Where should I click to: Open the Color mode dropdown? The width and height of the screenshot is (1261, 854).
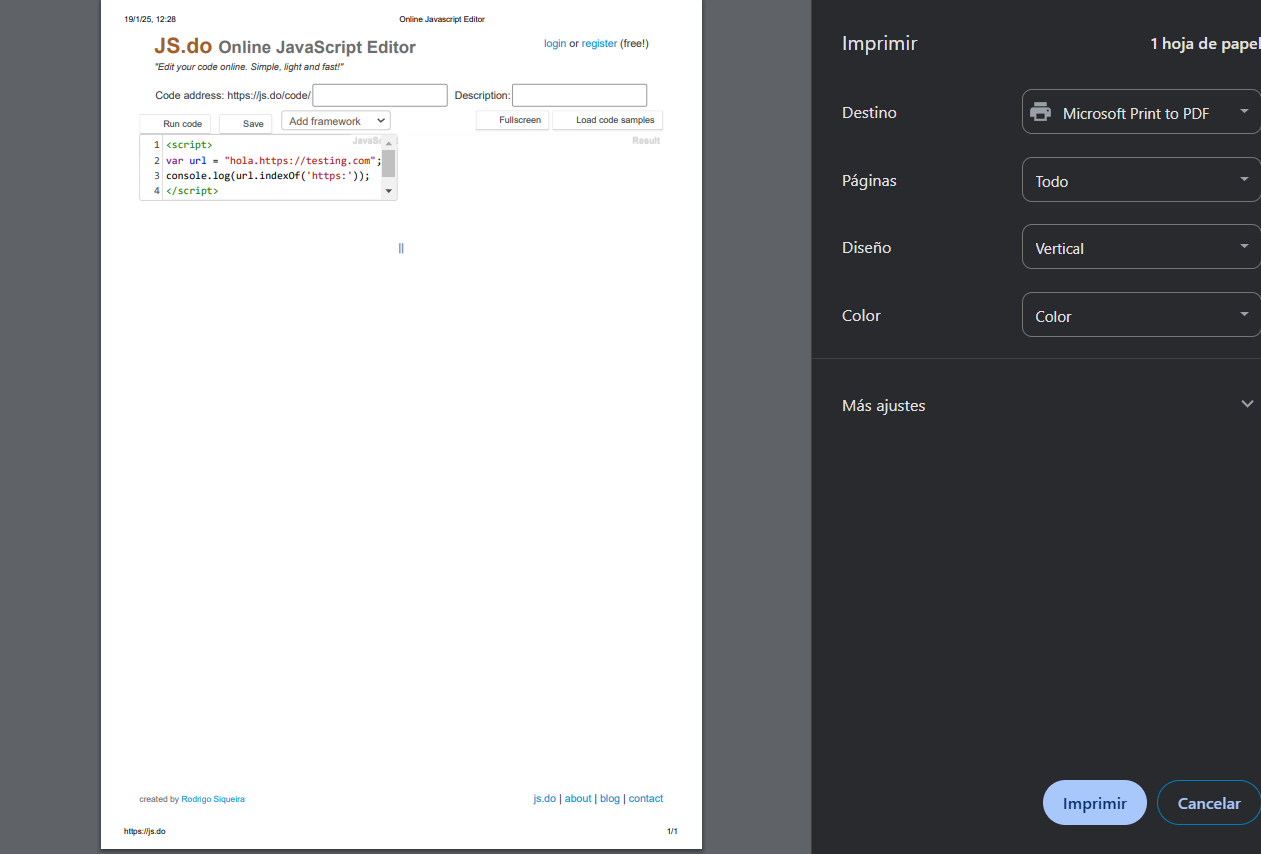1141,315
